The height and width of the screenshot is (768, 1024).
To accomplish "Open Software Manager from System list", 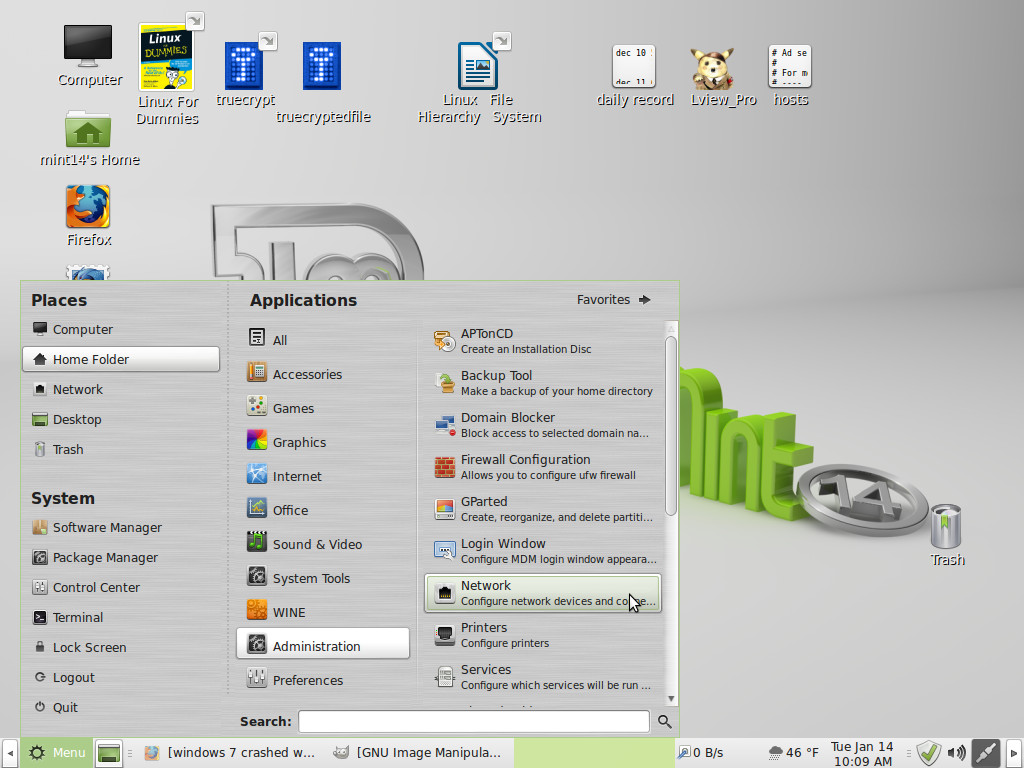I will point(107,527).
